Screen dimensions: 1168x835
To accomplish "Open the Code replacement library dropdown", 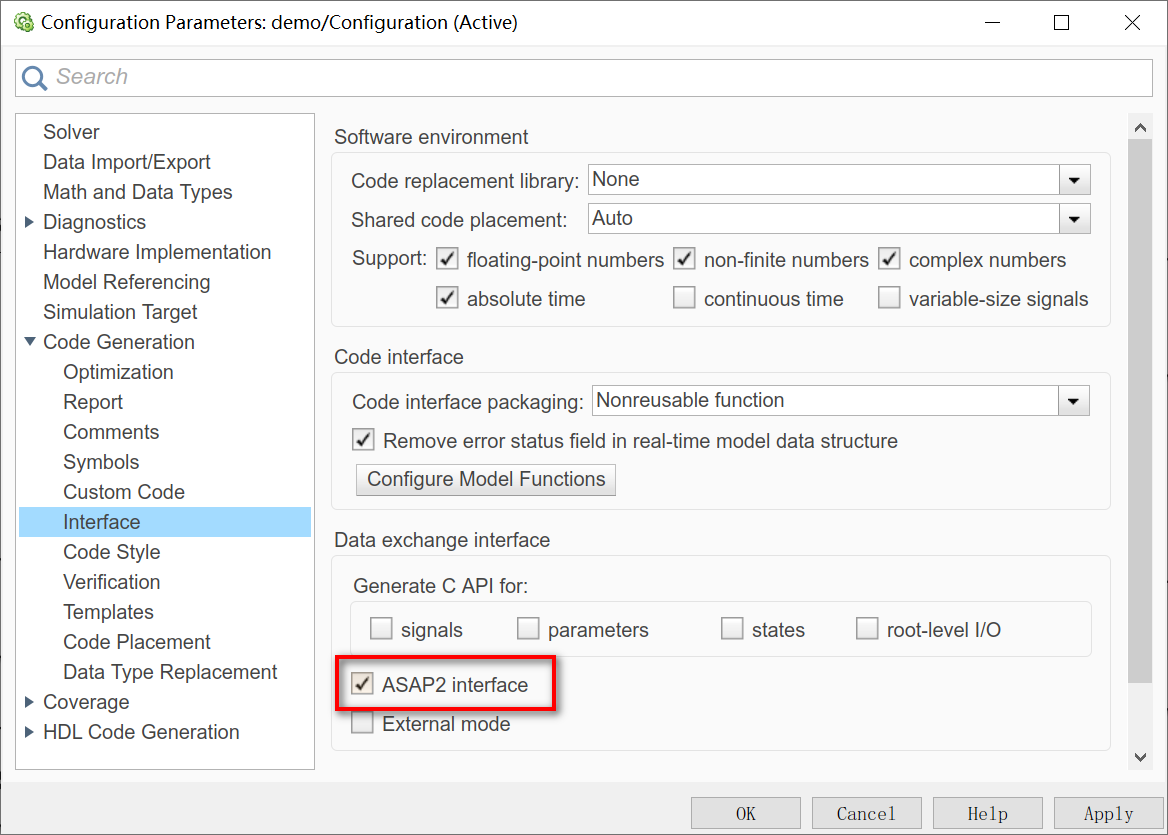I will point(1074,180).
